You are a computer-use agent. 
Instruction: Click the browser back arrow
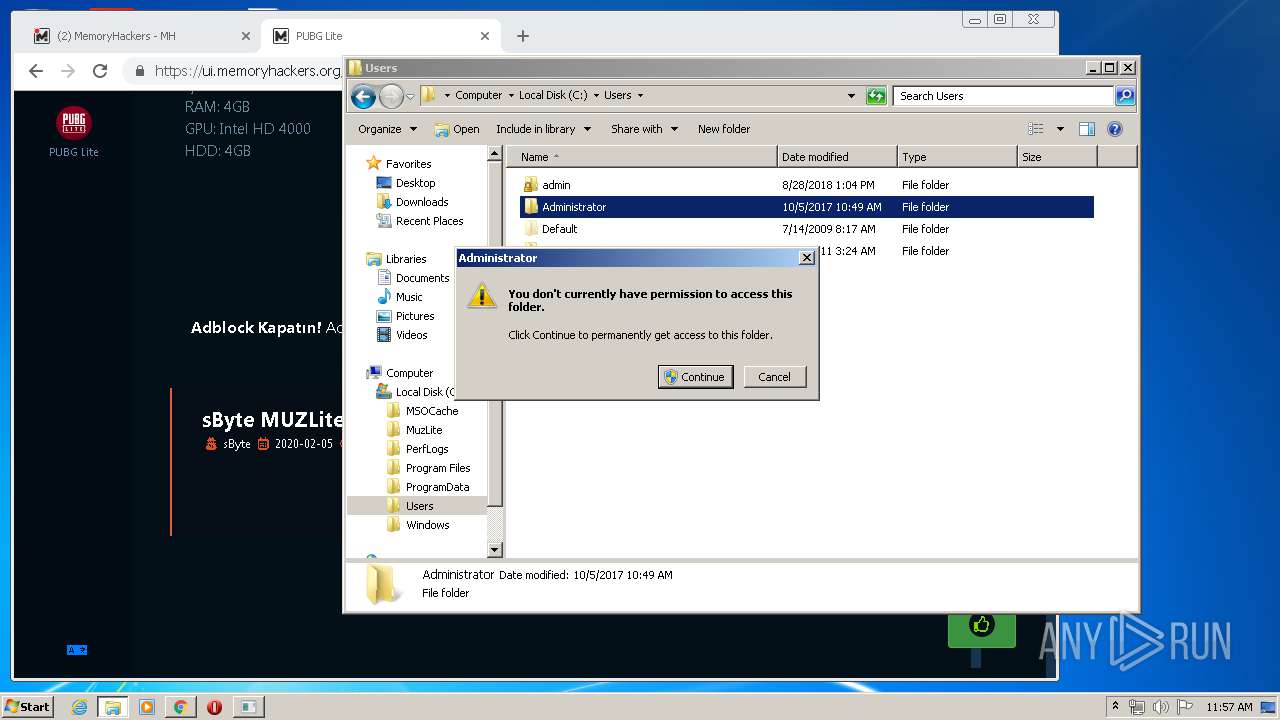(x=36, y=71)
